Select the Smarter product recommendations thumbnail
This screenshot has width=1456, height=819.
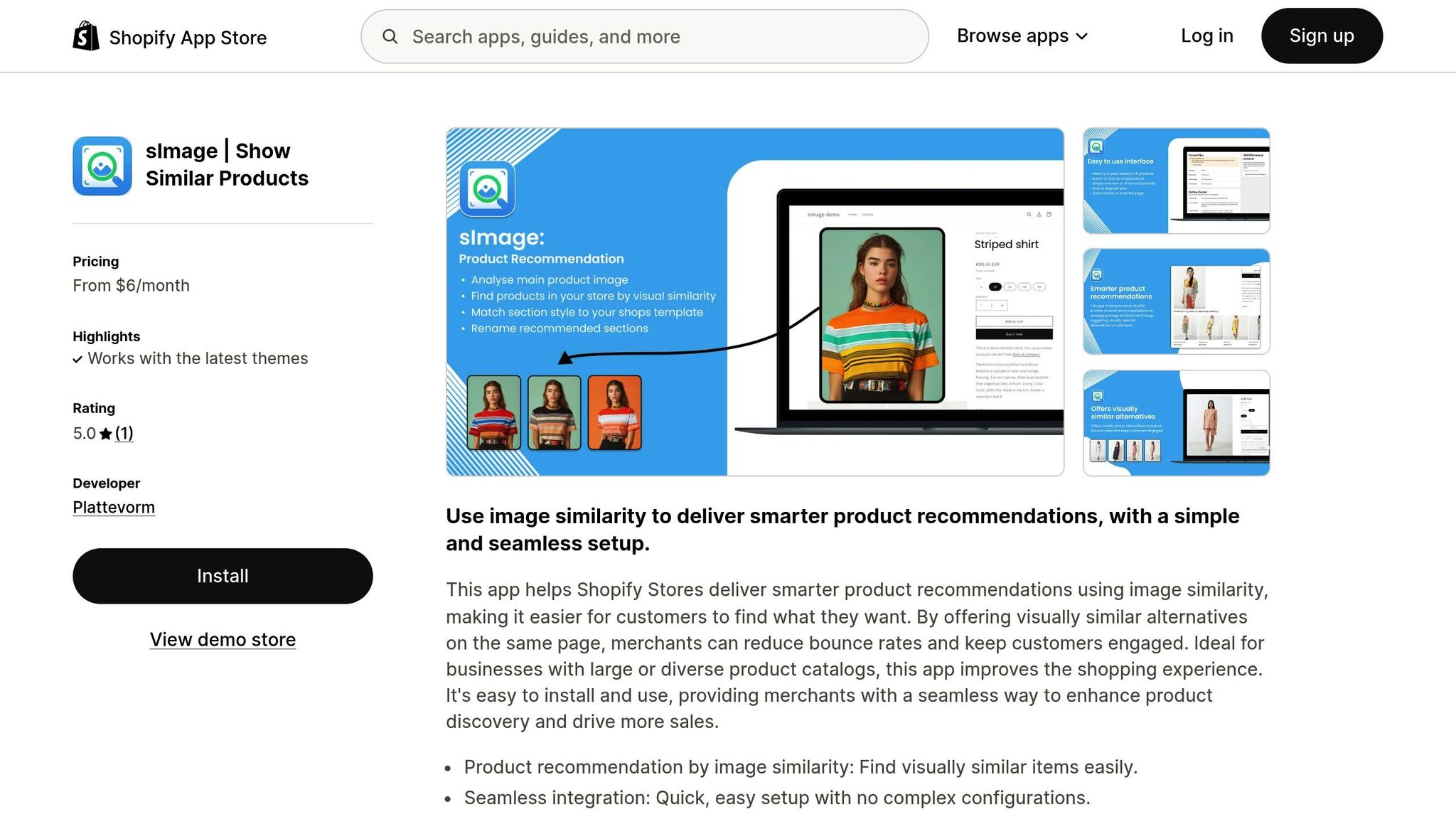point(1176,301)
